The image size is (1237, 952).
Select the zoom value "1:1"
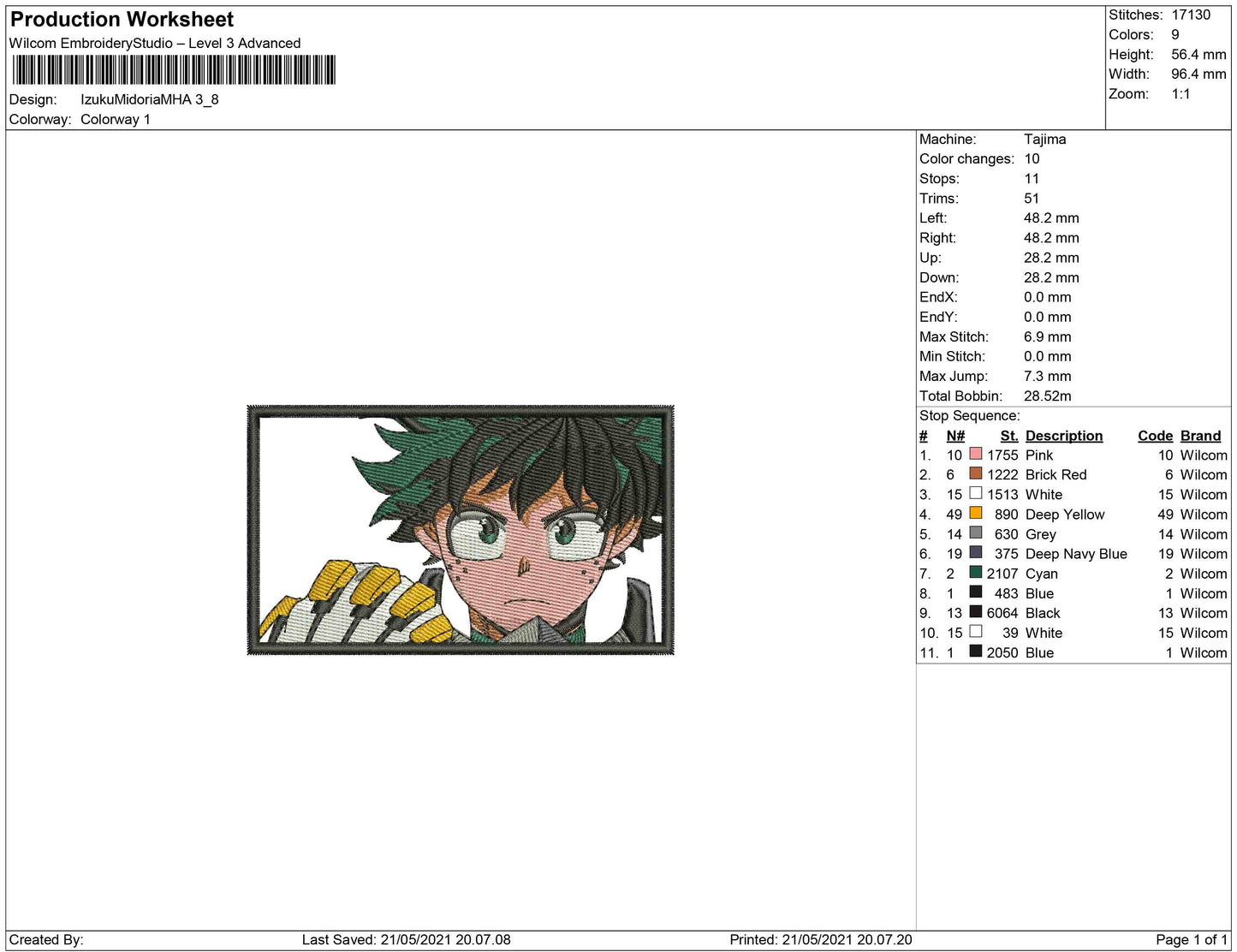[1181, 93]
